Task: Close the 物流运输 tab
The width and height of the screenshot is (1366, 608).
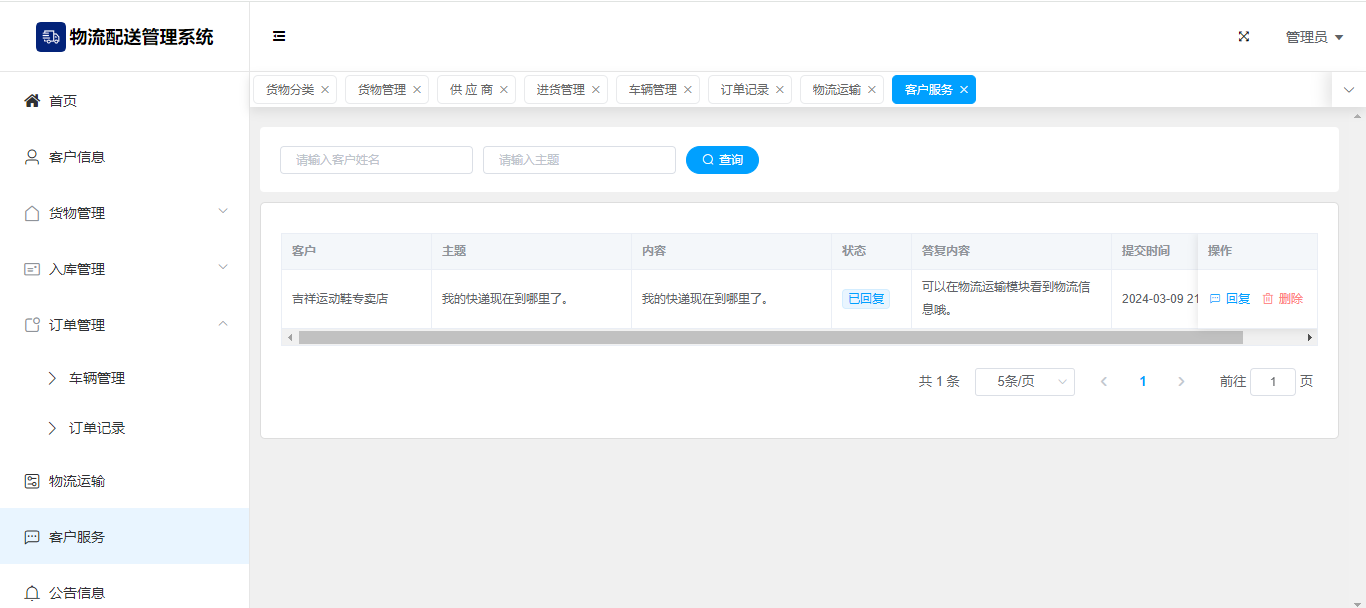Action: tap(872, 90)
